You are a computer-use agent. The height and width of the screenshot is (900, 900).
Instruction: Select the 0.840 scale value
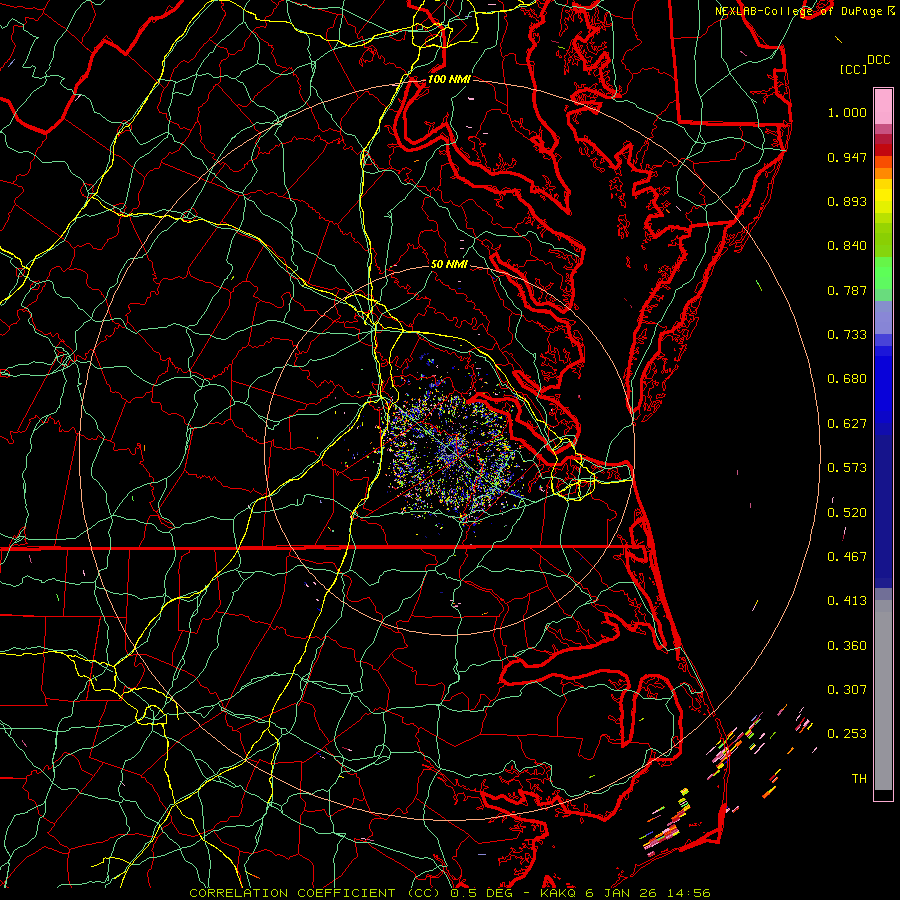click(x=847, y=246)
